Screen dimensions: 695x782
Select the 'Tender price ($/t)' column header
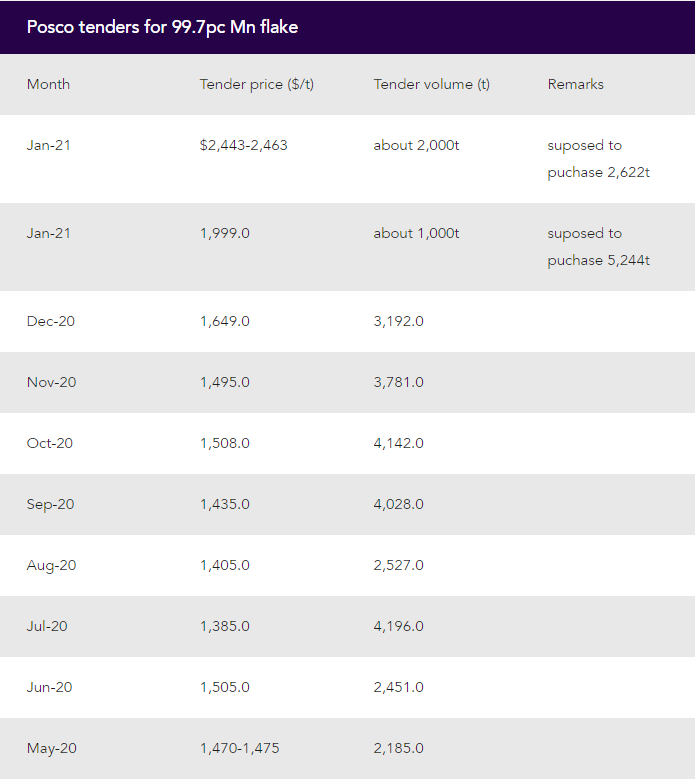[x=257, y=84]
